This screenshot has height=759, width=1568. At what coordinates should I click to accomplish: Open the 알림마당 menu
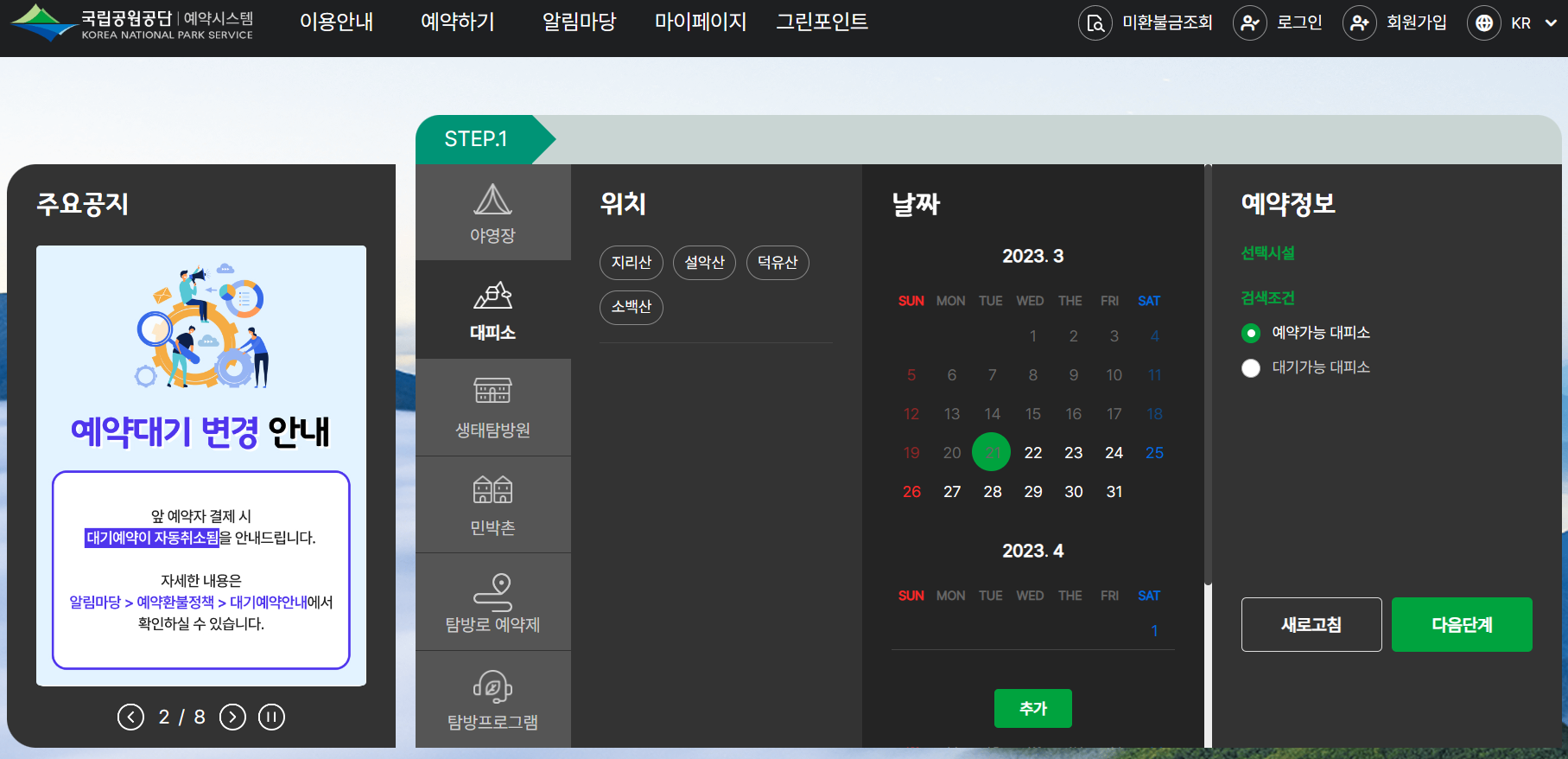click(579, 22)
